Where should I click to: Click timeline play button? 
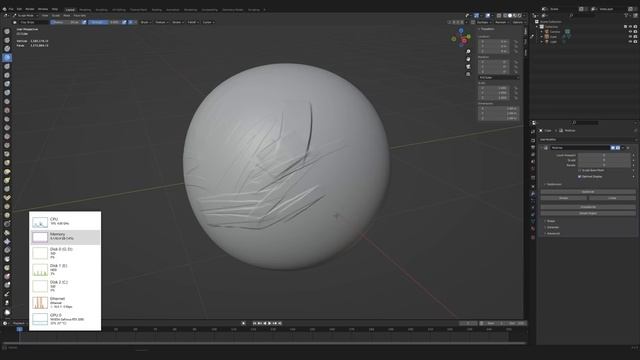point(269,323)
